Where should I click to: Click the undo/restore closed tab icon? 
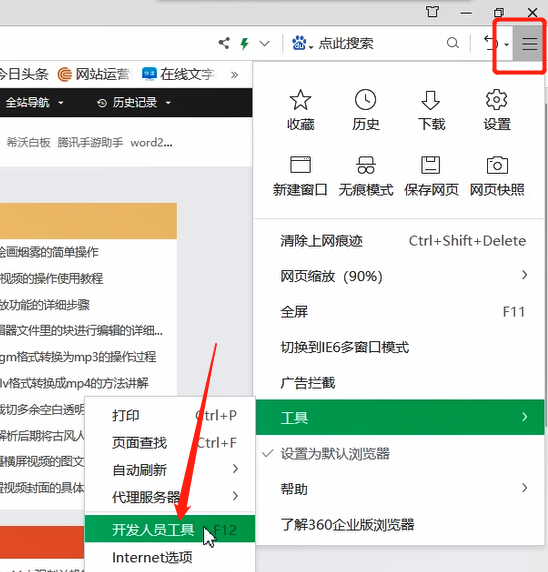pyautogui.click(x=491, y=43)
